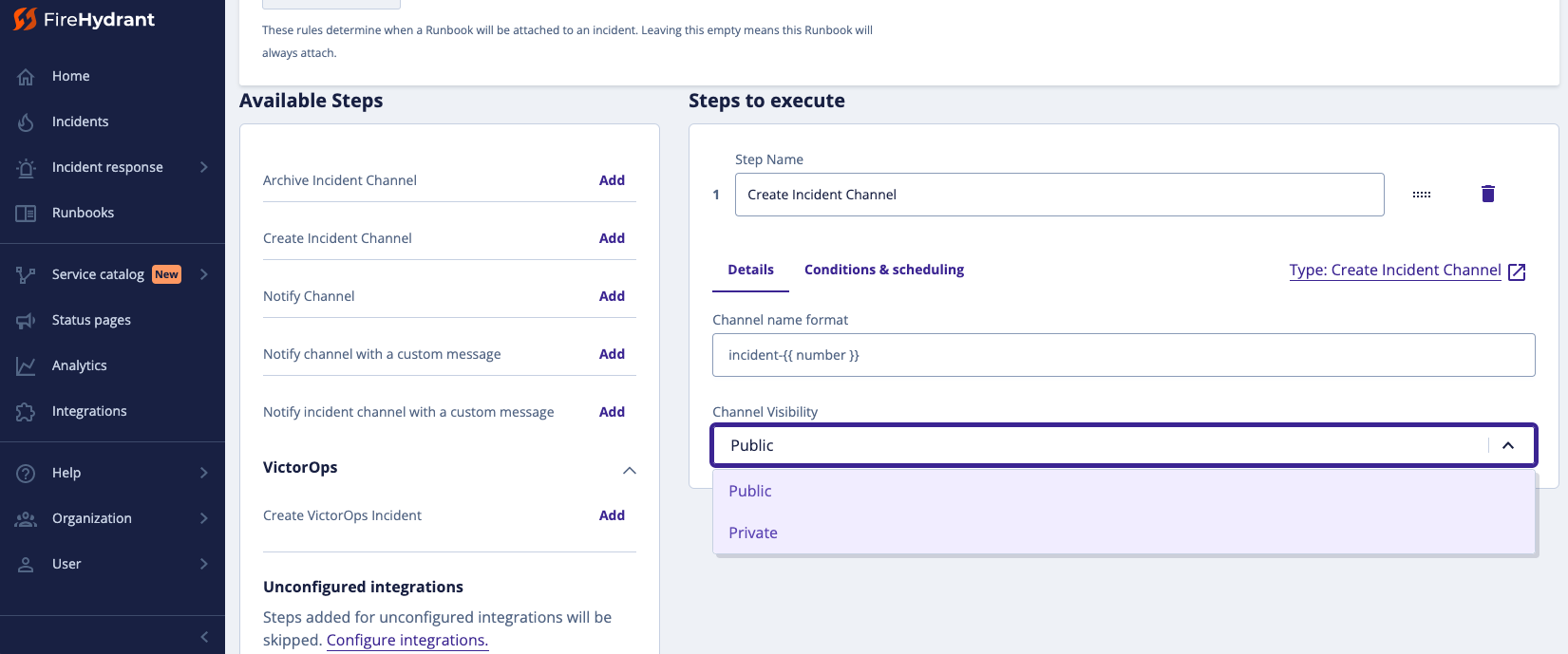Open the Configure integrations link

tap(406, 640)
